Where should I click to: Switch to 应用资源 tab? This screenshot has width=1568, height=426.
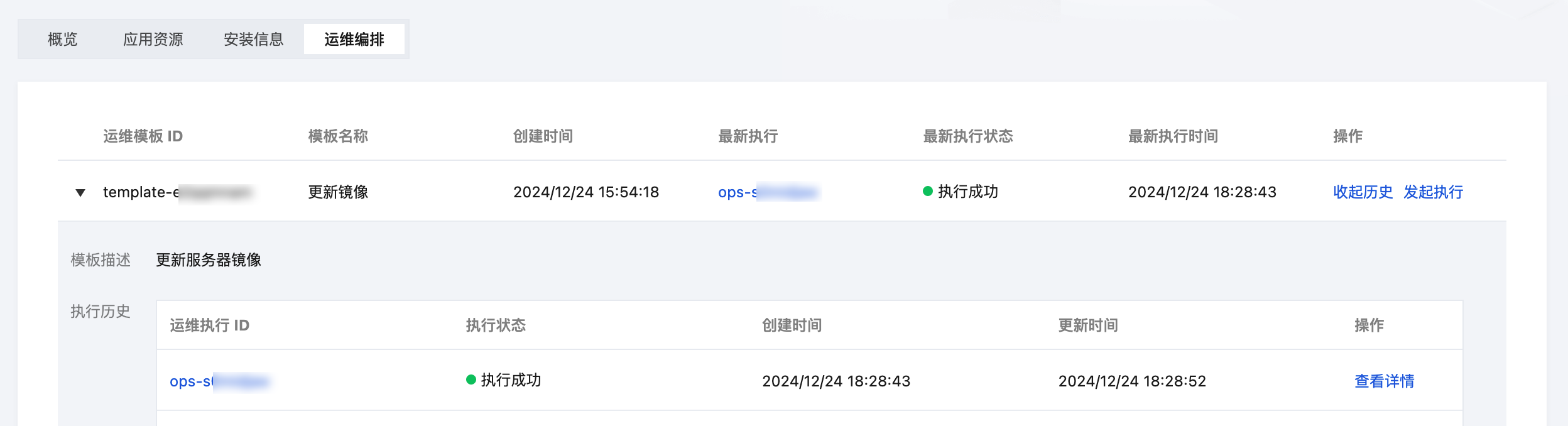click(x=153, y=39)
